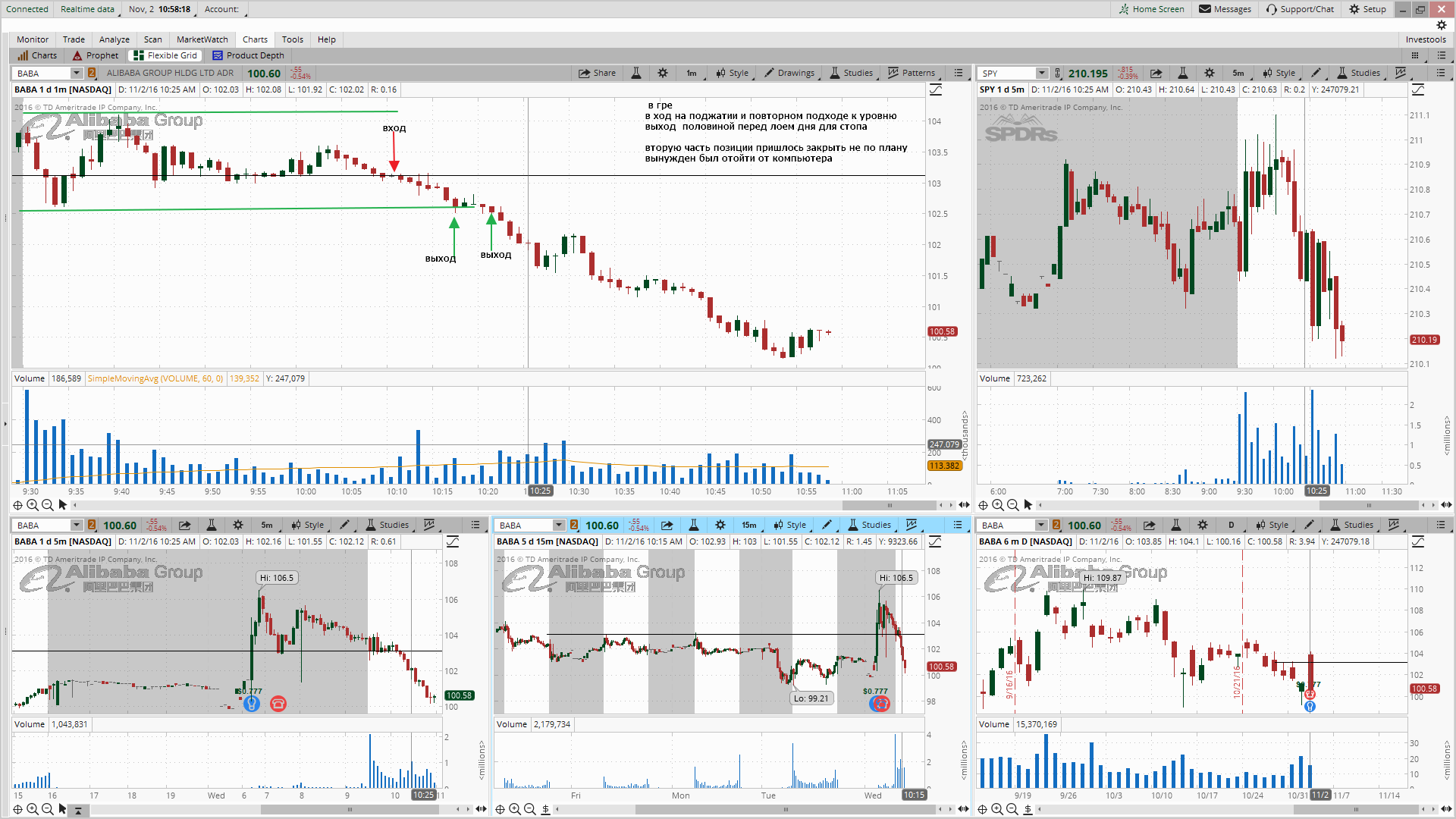Zoom in on the BABA 1m chart
This screenshot has height=819, width=1456.
33,504
